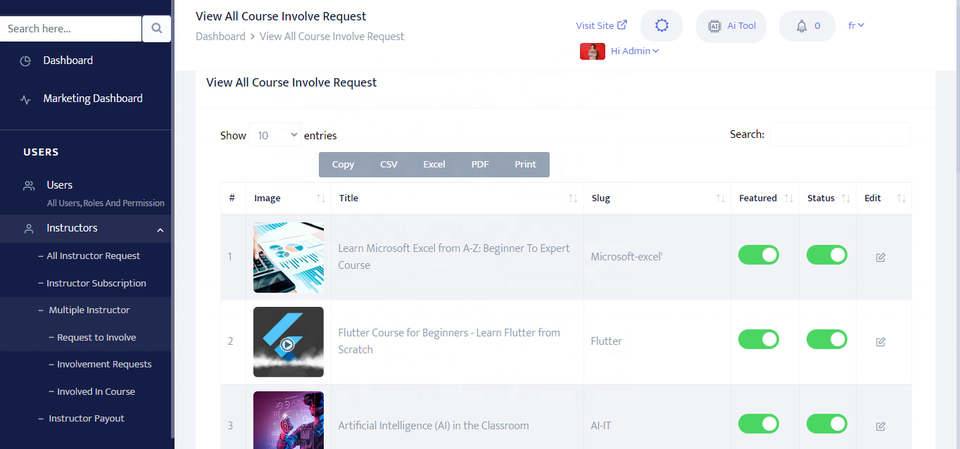Click edit icon for Artificial Intelligence course

click(x=880, y=426)
